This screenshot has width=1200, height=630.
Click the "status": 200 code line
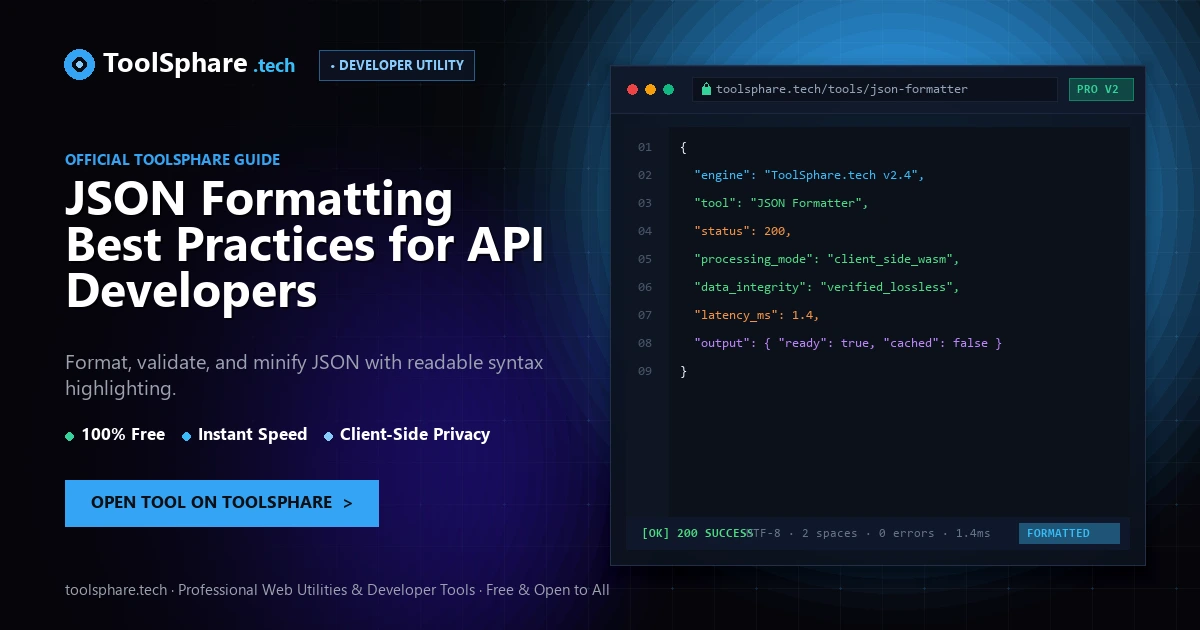tap(743, 231)
